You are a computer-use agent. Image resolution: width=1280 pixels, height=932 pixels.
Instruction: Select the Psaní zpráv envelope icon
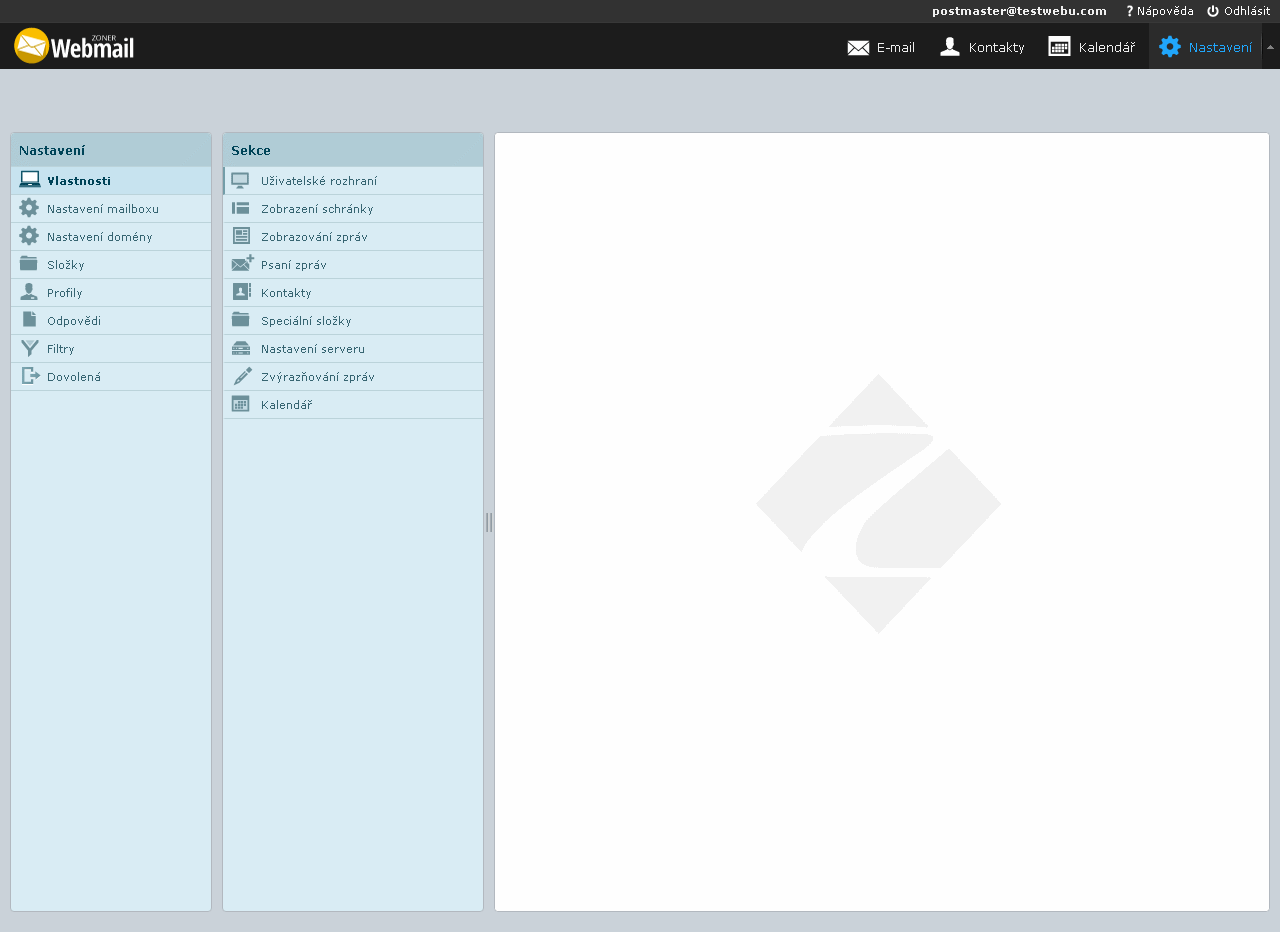242,265
